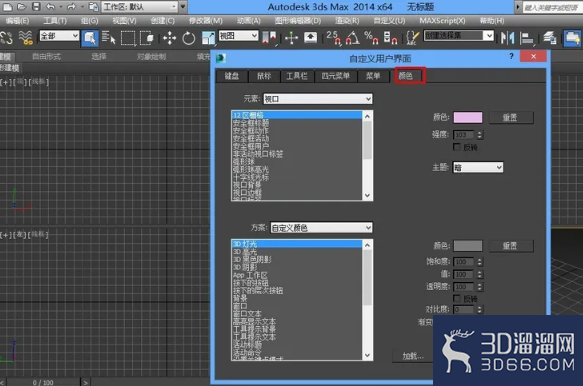The image size is (583, 386).
Task: Toggle the Angle Snap icon
Action: (x=352, y=38)
